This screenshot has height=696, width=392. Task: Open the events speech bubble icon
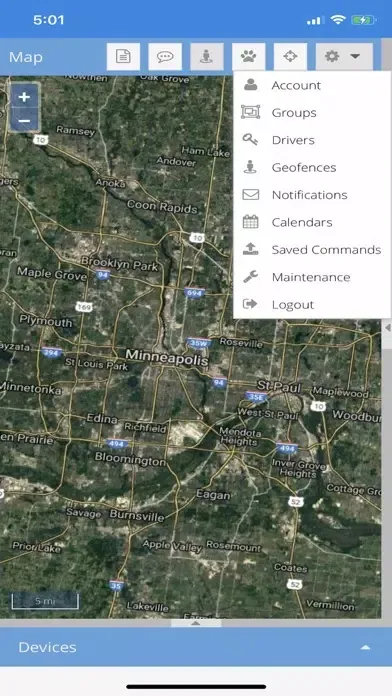click(x=165, y=56)
